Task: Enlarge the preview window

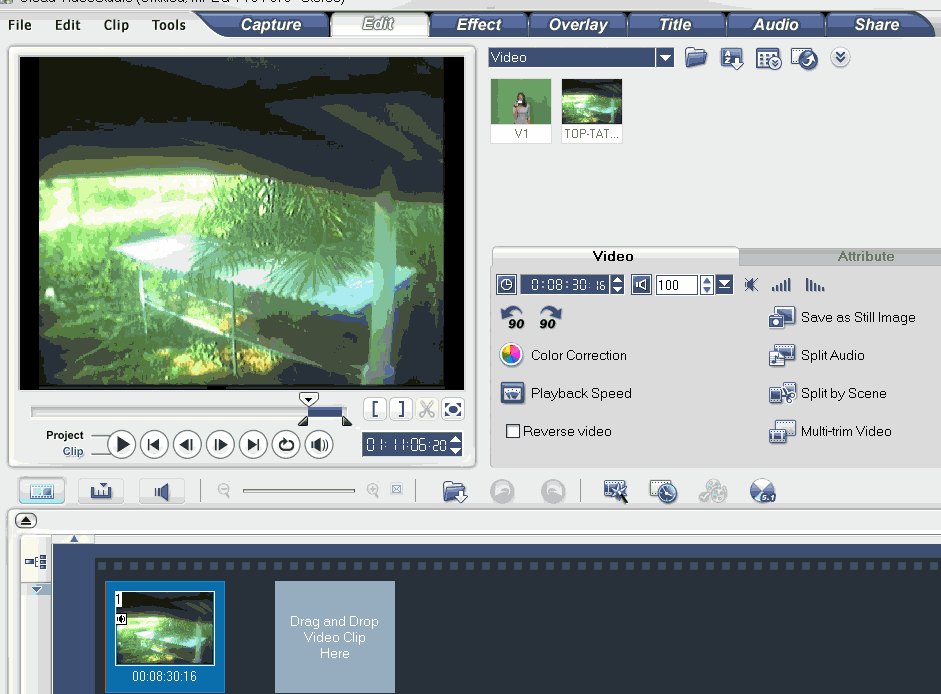Action: pos(453,409)
